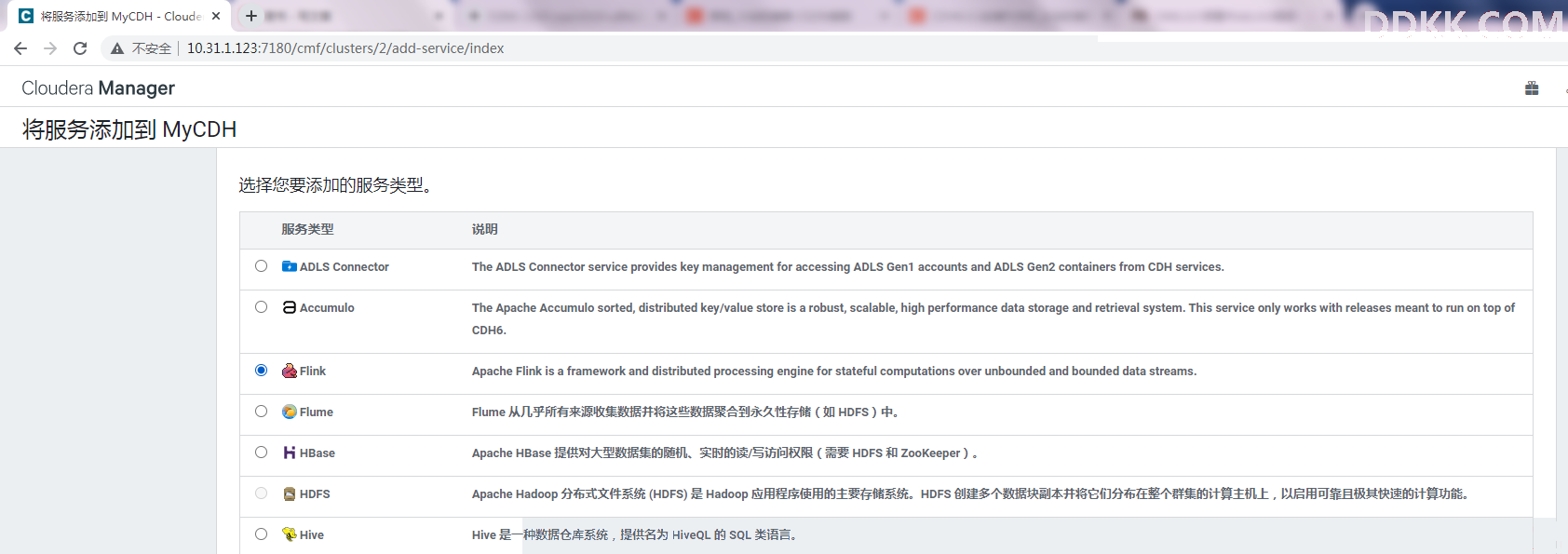Pick the Hive service radio button

pos(261,534)
